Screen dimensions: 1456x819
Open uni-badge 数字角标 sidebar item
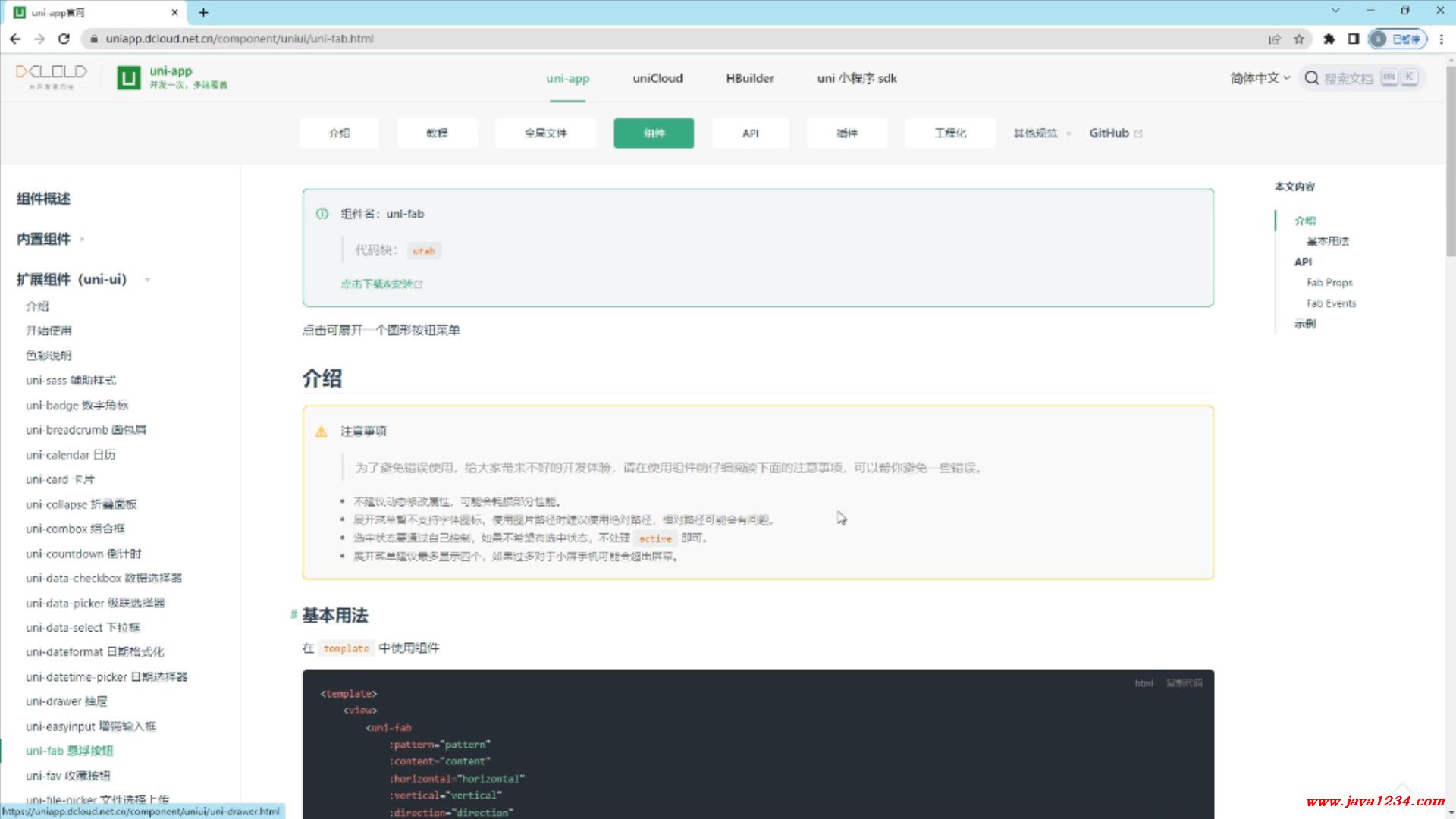click(x=77, y=405)
